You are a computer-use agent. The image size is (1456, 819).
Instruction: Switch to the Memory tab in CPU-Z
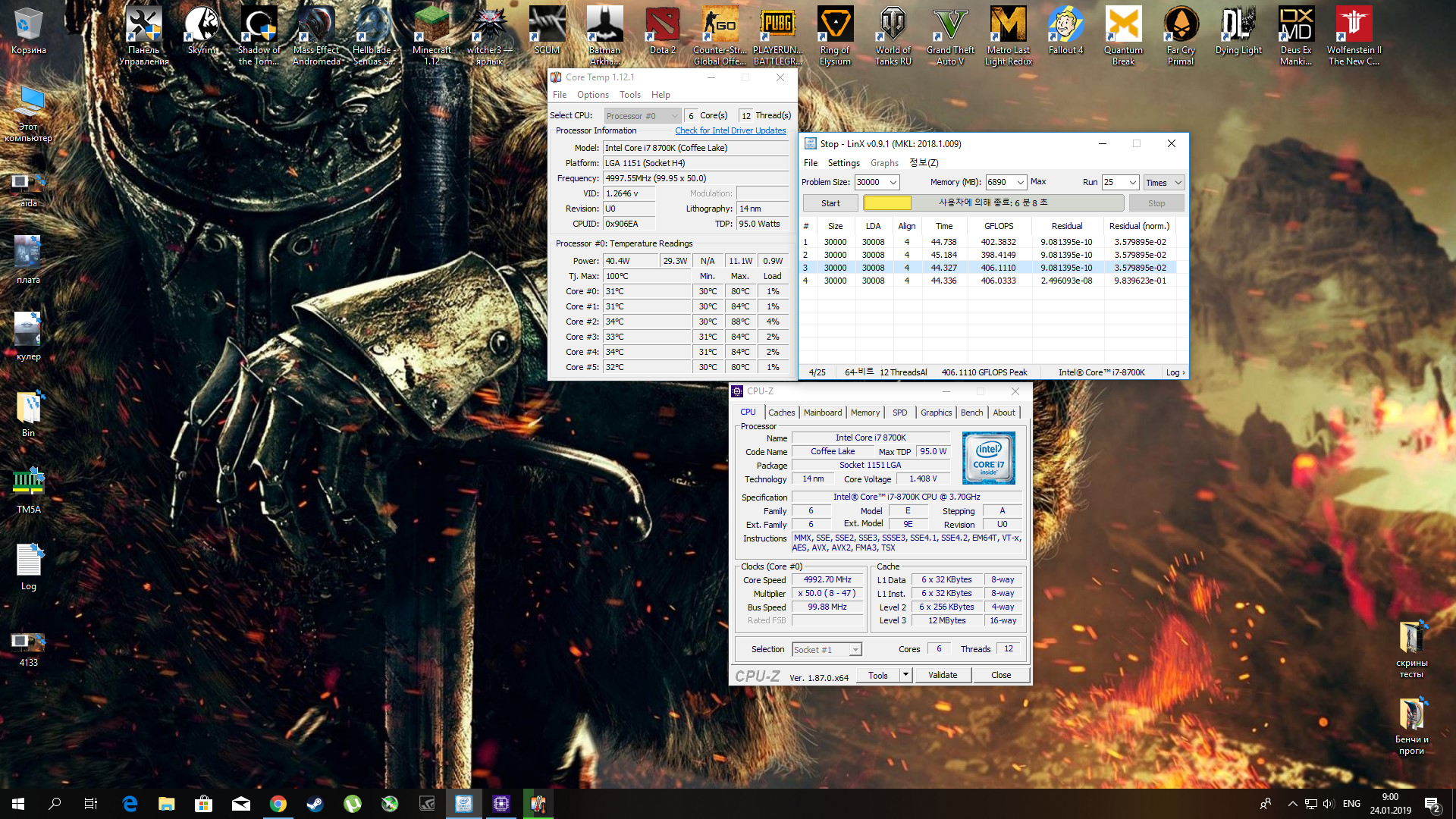click(x=864, y=413)
